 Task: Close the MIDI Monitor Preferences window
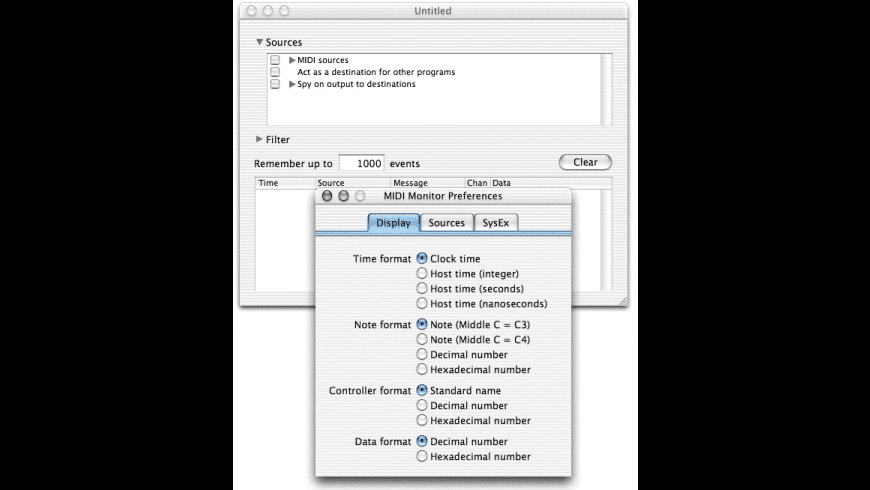click(x=327, y=196)
